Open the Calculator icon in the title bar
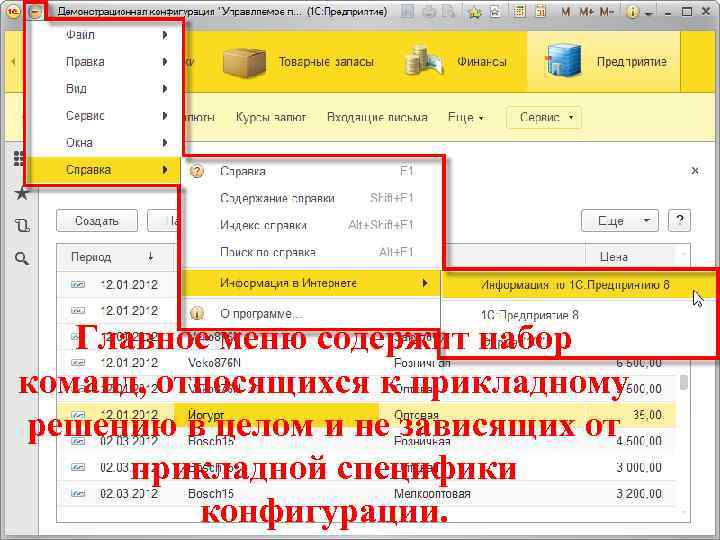The height and width of the screenshot is (540, 720). [520, 11]
